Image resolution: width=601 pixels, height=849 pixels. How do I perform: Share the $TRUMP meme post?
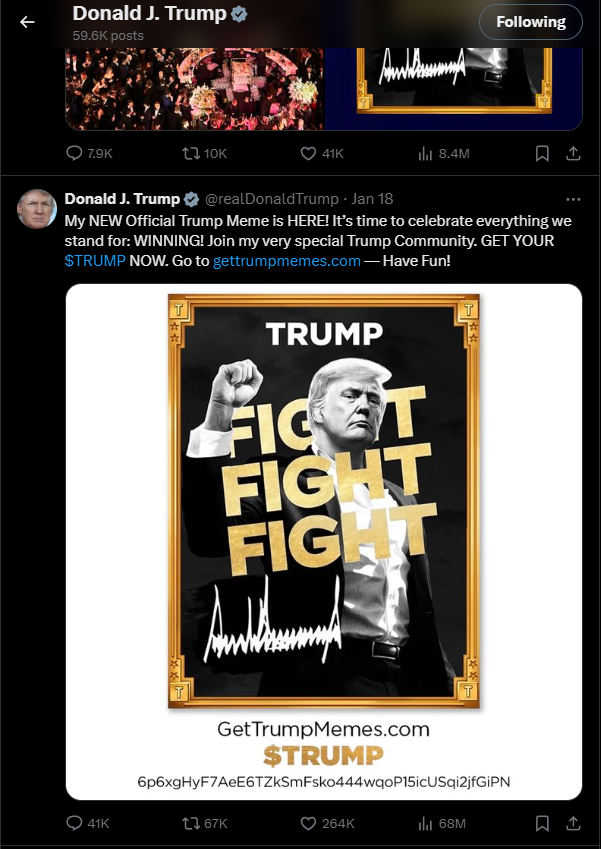click(x=573, y=823)
